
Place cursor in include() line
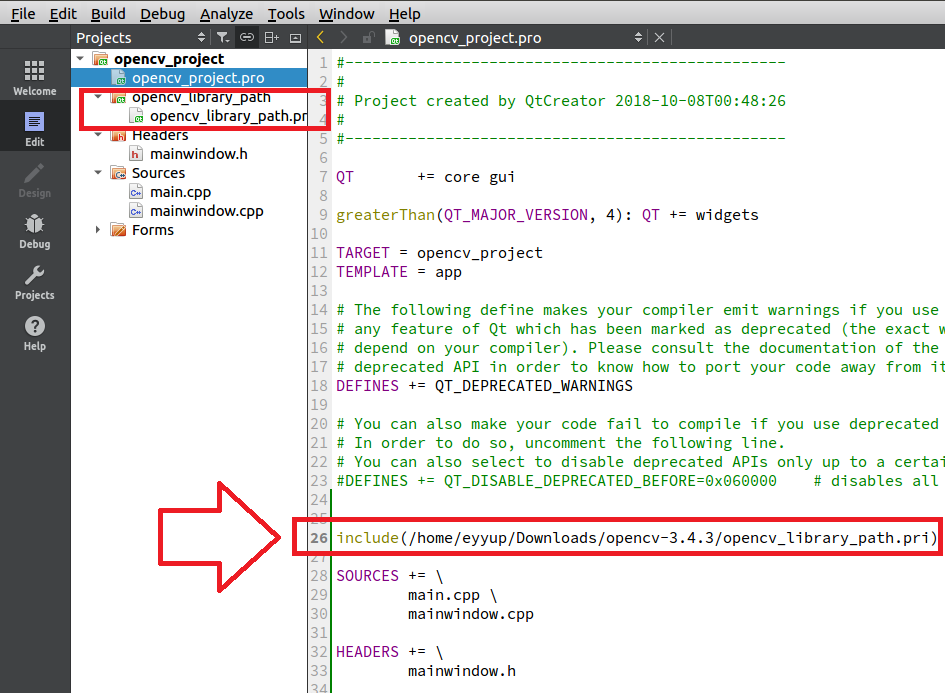[636, 538]
